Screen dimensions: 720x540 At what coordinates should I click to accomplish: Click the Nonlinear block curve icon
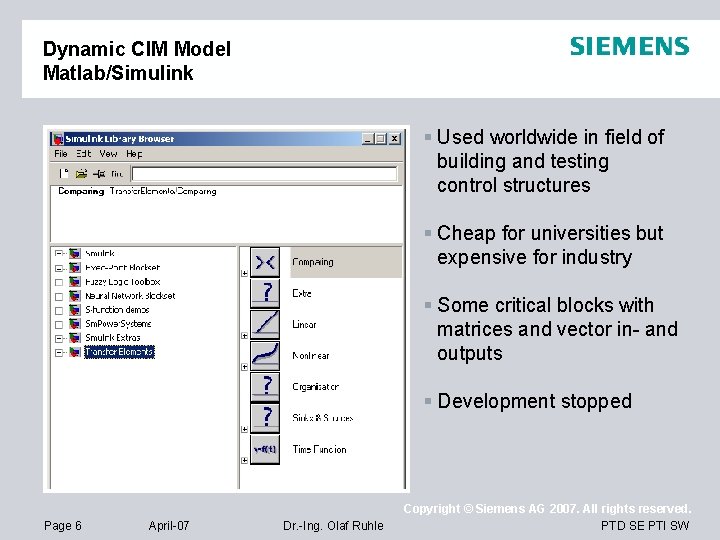pyautogui.click(x=265, y=355)
